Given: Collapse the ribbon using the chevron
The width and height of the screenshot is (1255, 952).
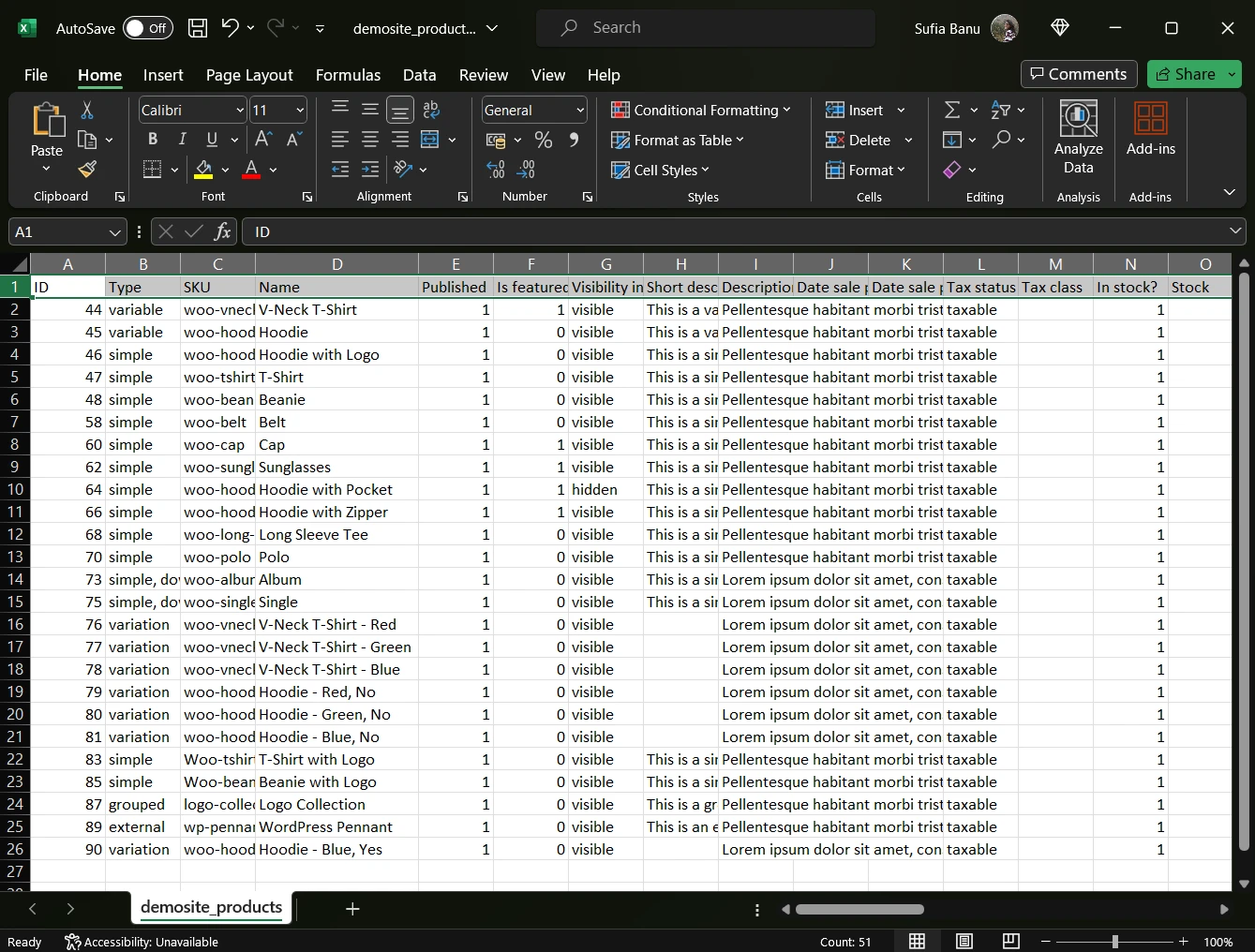Looking at the screenshot, I should click(1229, 192).
